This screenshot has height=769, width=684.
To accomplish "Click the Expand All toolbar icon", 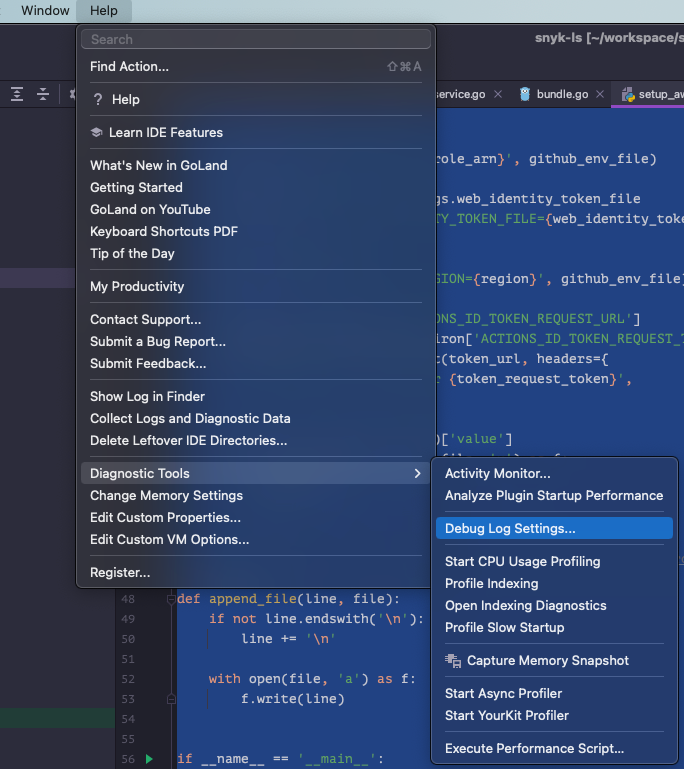I will 17,94.
